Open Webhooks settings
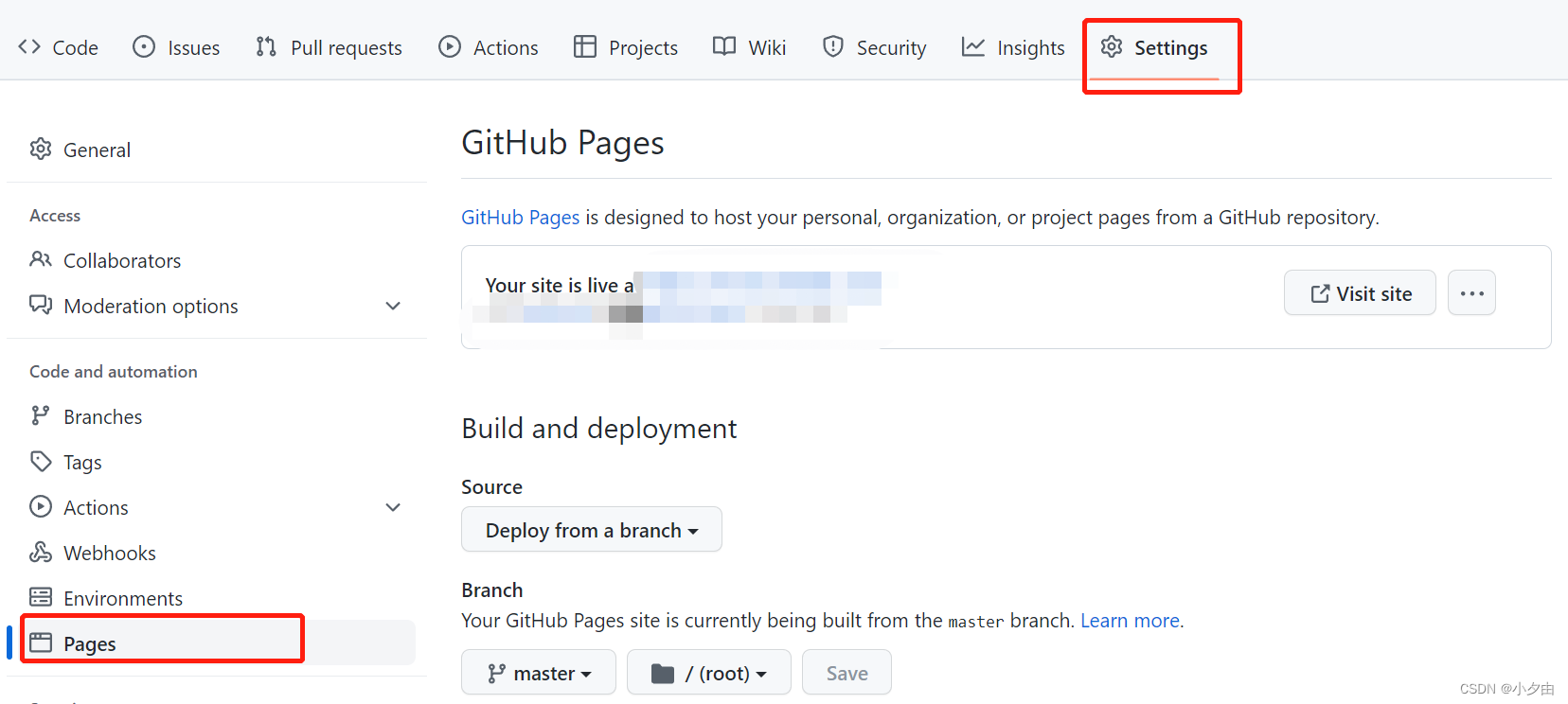Screen dimensions: 1568x704 click(x=216, y=553)
